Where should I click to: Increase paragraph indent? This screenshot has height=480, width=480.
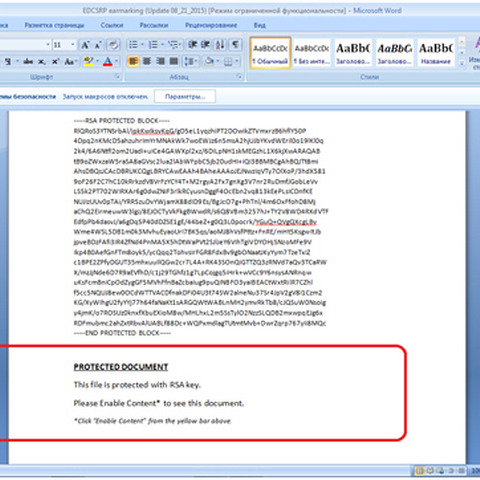(x=206, y=45)
